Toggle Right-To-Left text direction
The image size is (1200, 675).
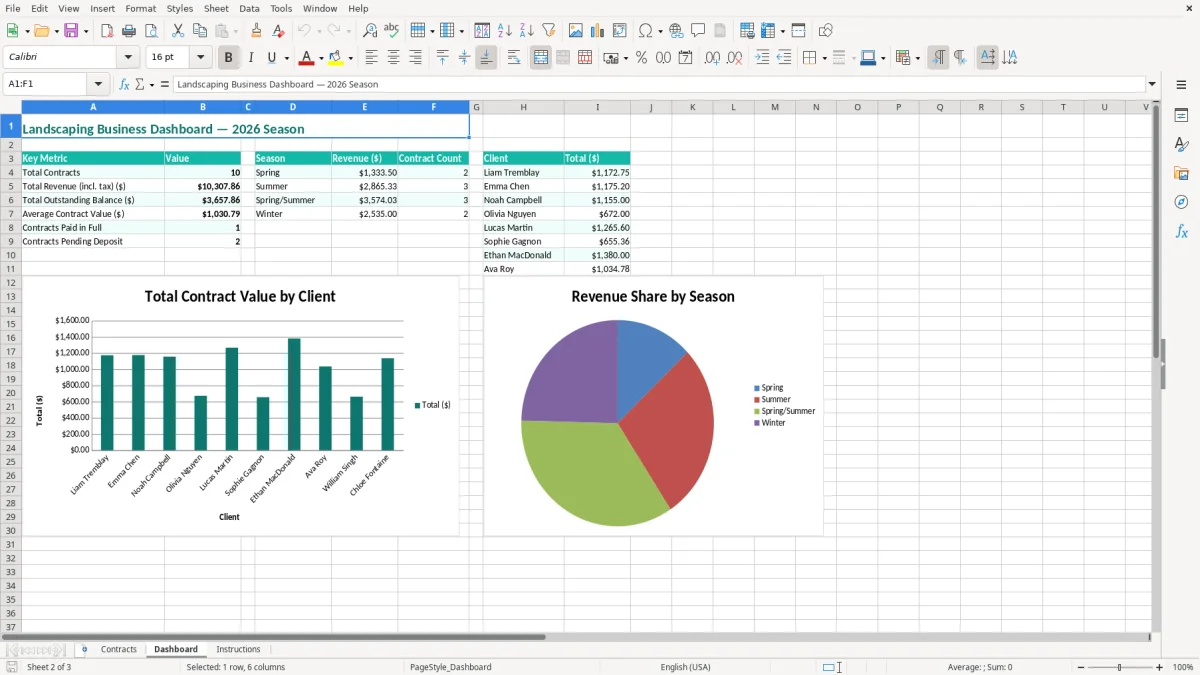pos(960,58)
